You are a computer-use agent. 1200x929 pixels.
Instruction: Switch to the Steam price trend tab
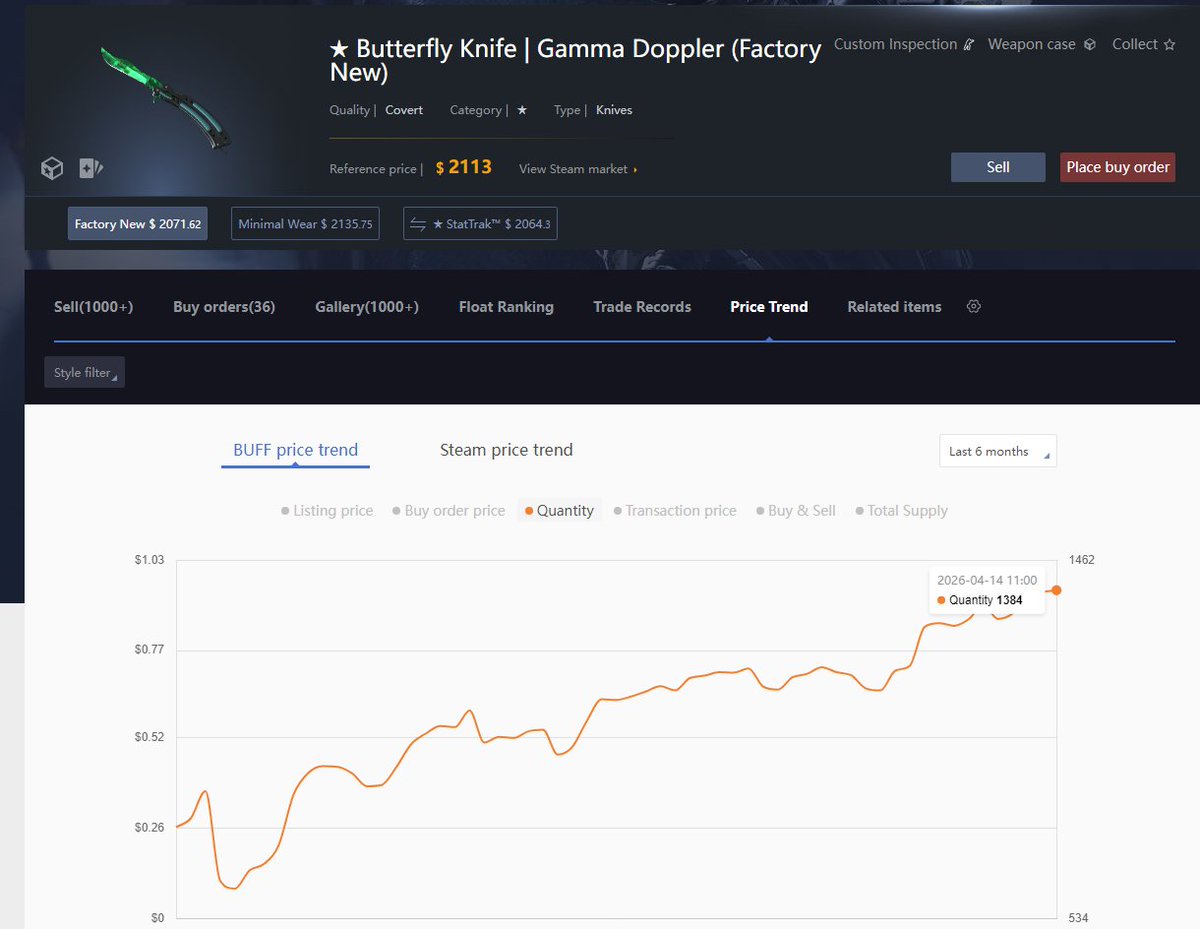click(x=505, y=450)
